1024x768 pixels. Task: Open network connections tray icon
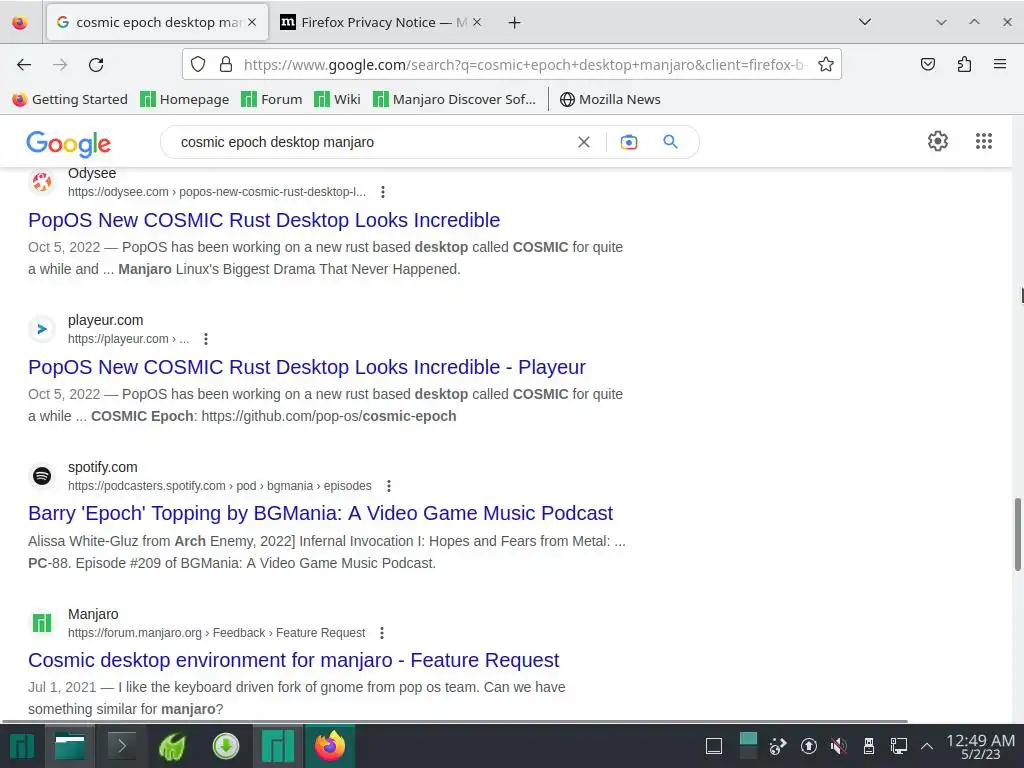point(899,746)
